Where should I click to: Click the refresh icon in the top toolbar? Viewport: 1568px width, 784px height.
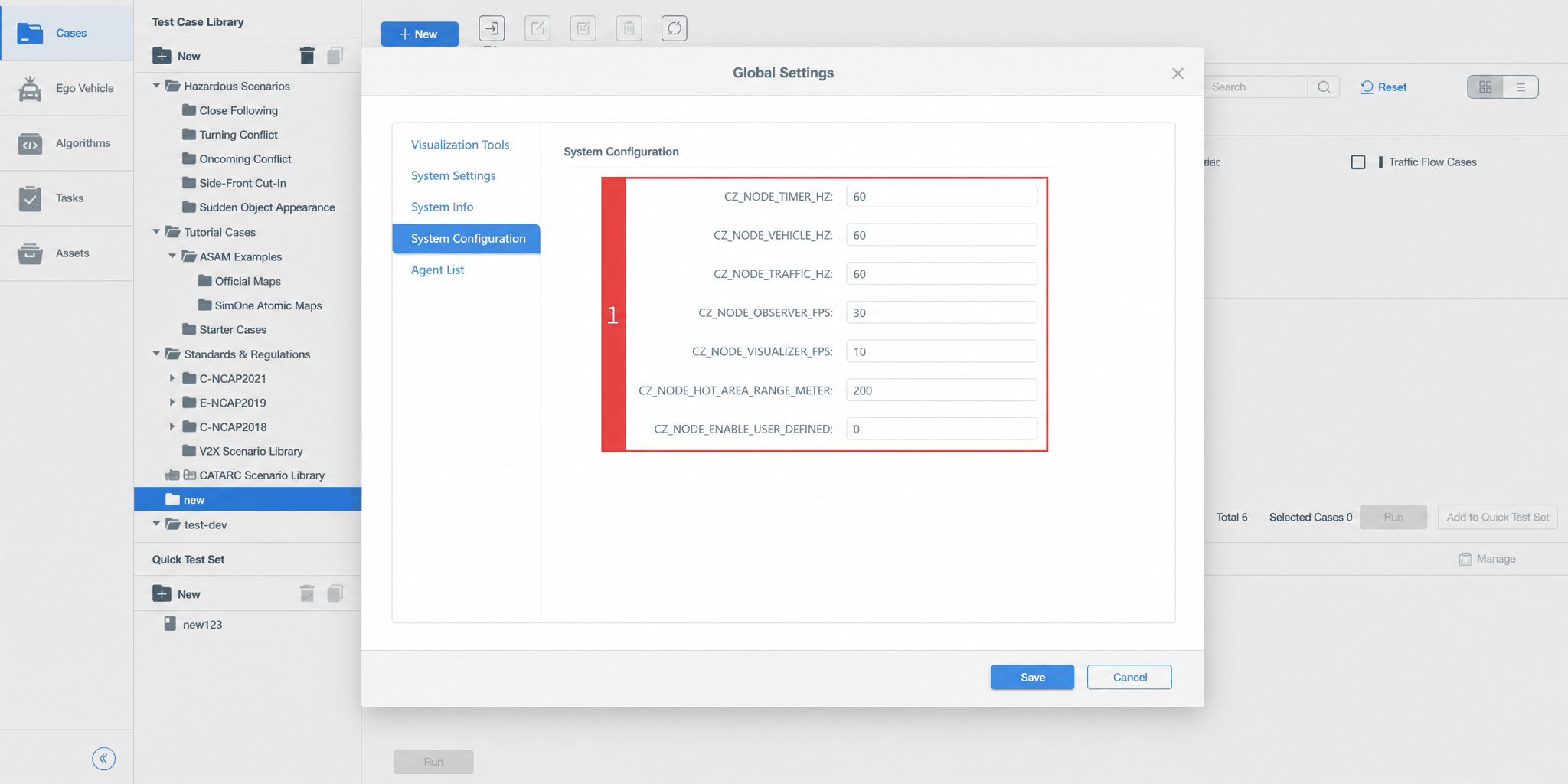[x=675, y=29]
